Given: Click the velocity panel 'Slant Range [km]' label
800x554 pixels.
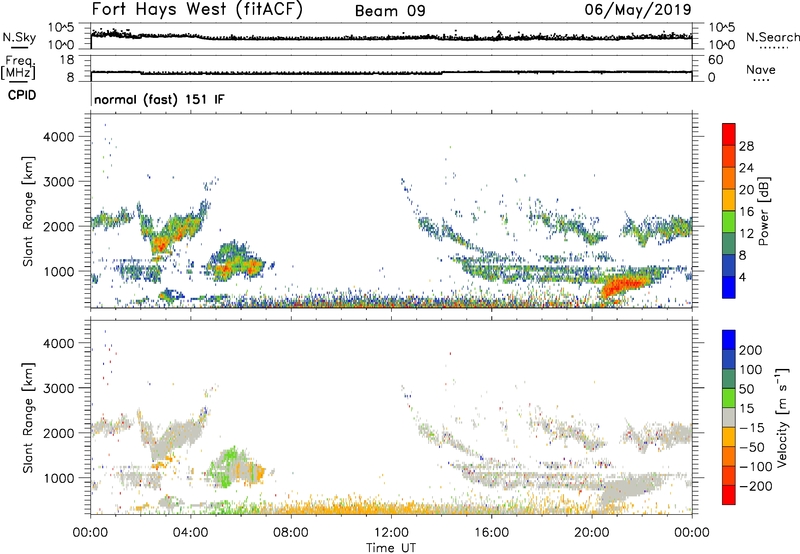Looking at the screenshot, I should 28,417.
